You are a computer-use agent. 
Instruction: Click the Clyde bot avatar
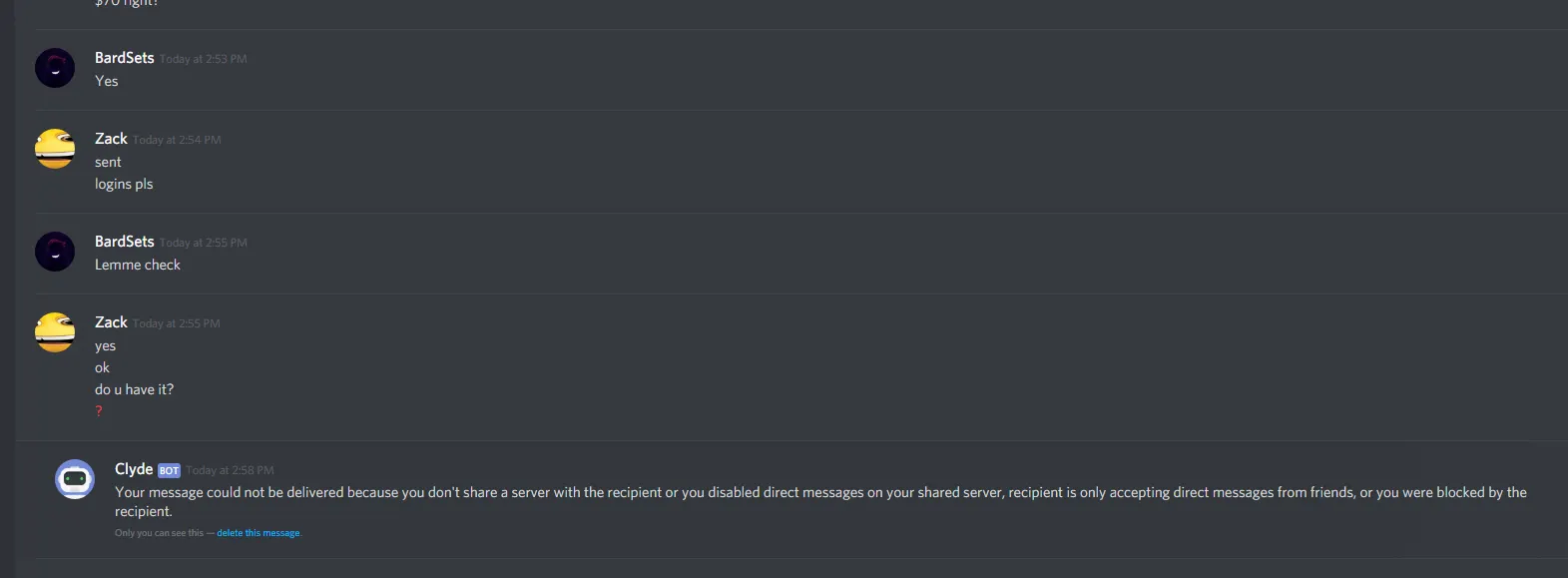click(x=75, y=479)
